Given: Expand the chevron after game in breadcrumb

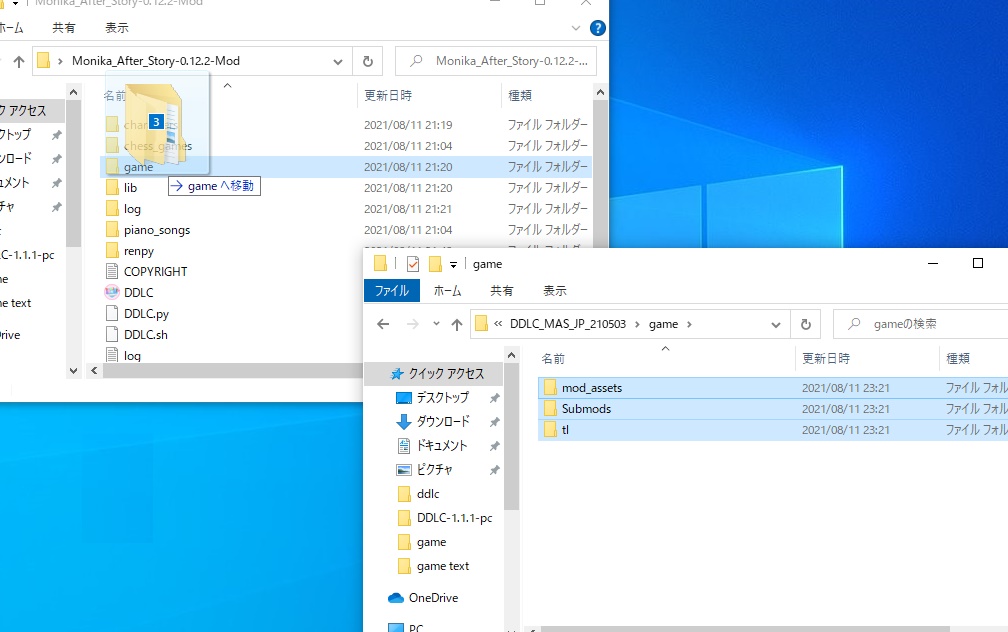Looking at the screenshot, I should [x=689, y=324].
